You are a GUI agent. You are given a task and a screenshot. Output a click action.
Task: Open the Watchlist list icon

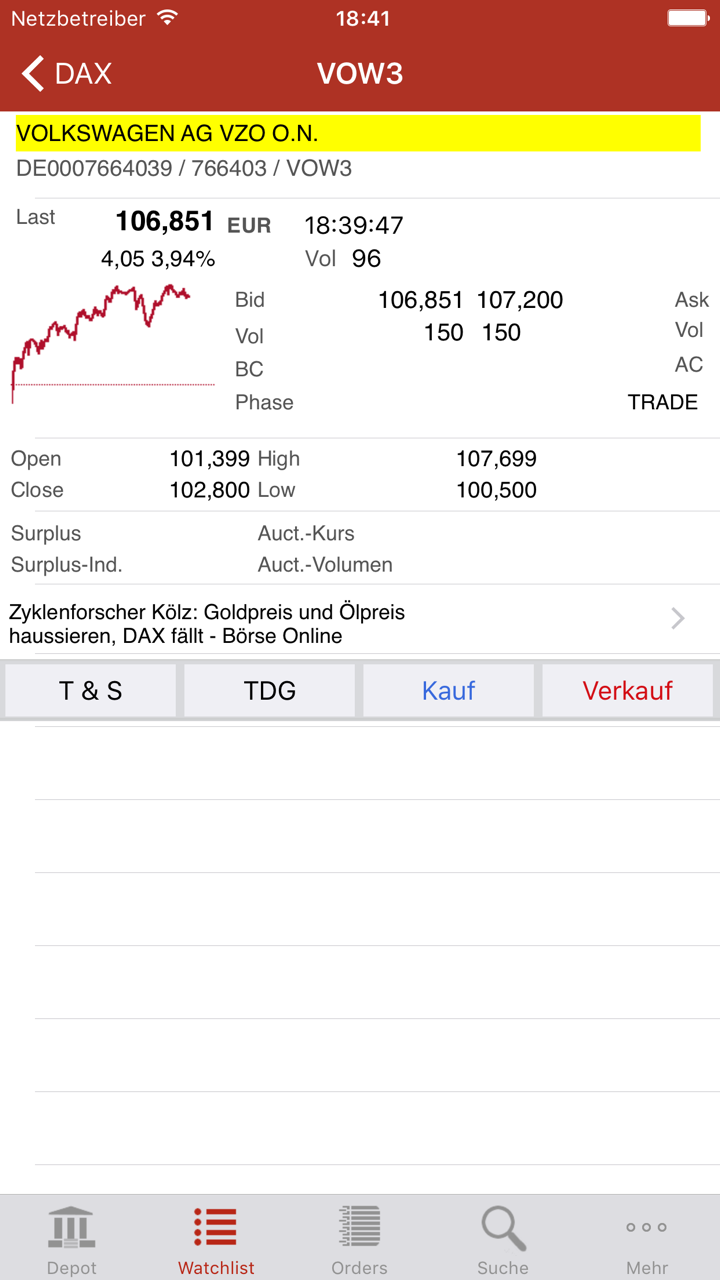click(216, 1228)
